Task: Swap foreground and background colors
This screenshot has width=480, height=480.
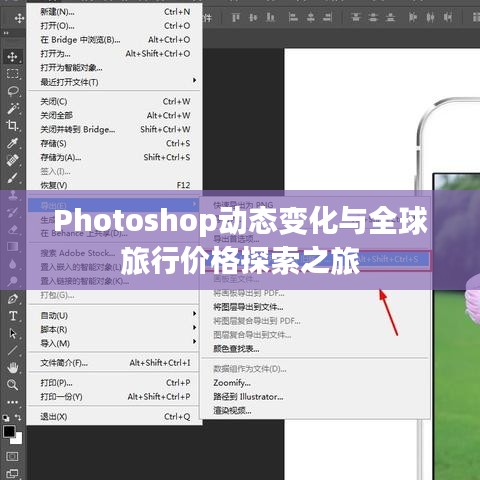Action: click(18, 417)
